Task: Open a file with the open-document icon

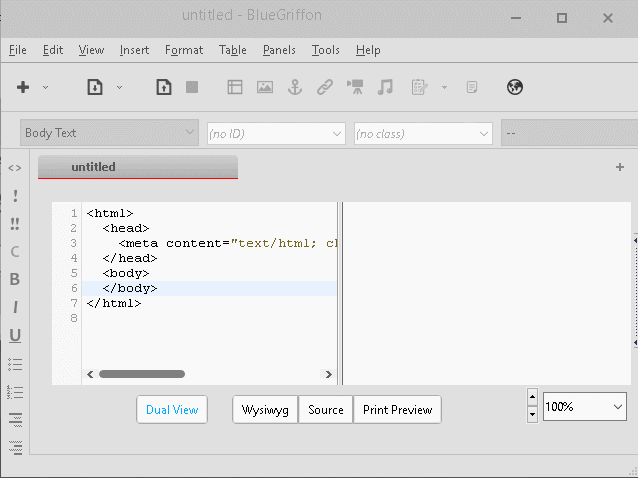Action: coord(95,87)
